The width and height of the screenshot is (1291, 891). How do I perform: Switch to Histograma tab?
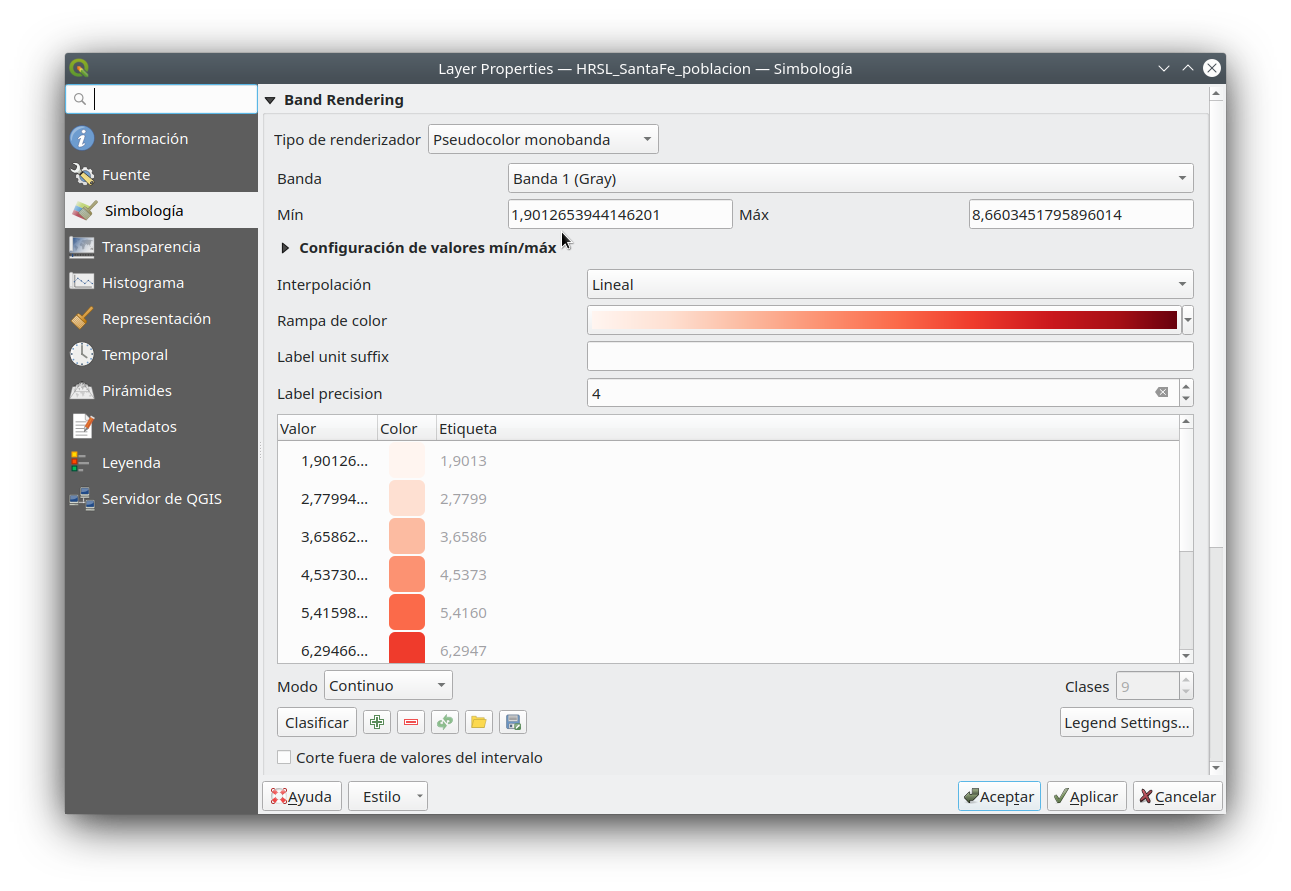[161, 282]
